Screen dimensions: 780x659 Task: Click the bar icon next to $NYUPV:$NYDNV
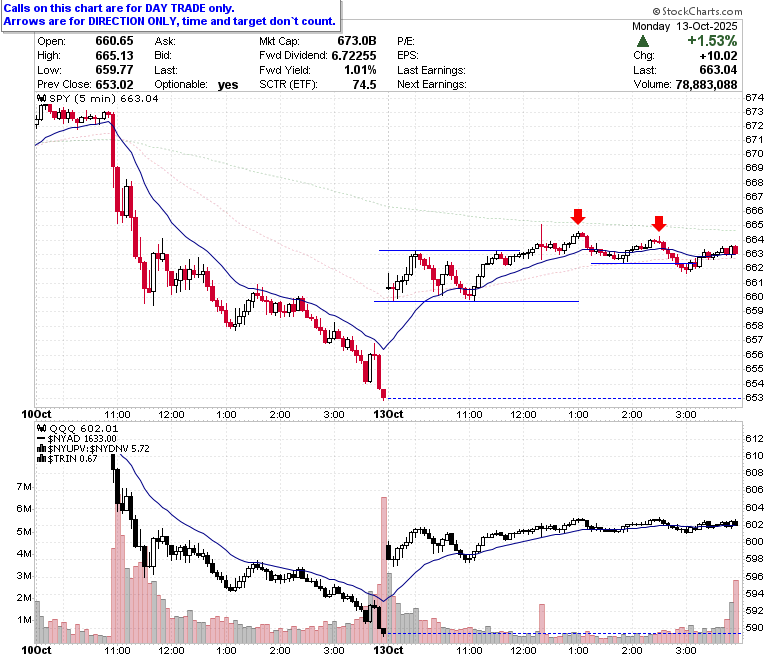pyautogui.click(x=42, y=449)
